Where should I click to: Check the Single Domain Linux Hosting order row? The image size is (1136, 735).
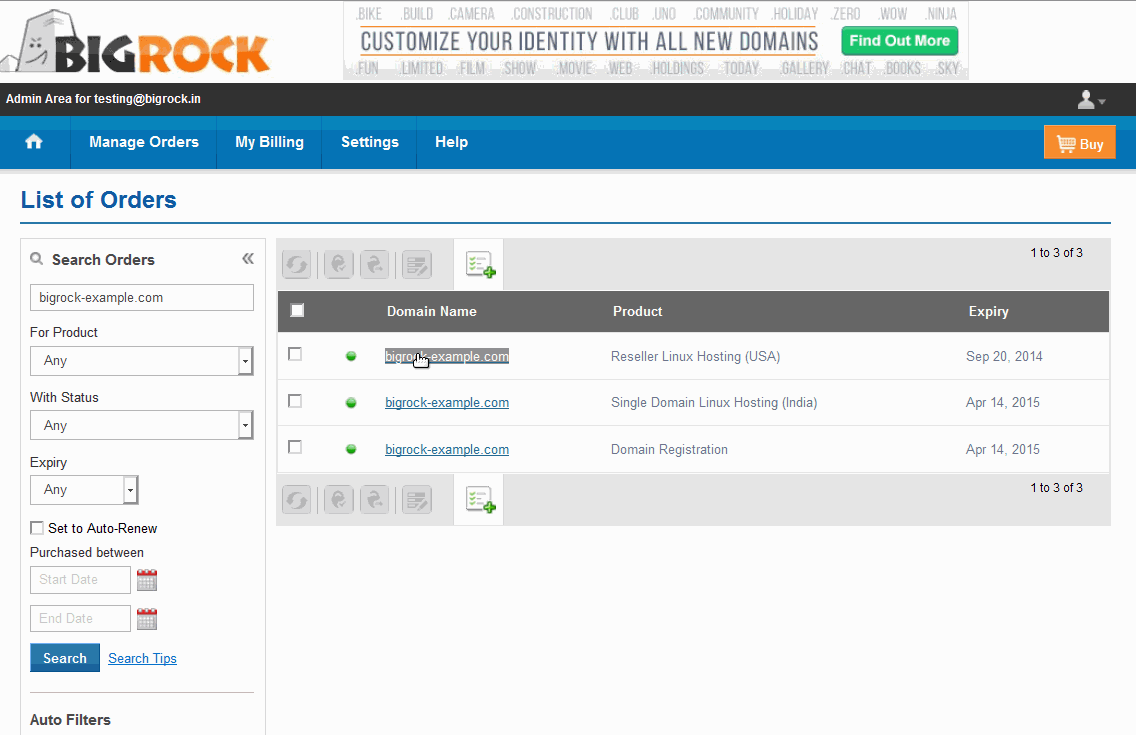point(295,401)
